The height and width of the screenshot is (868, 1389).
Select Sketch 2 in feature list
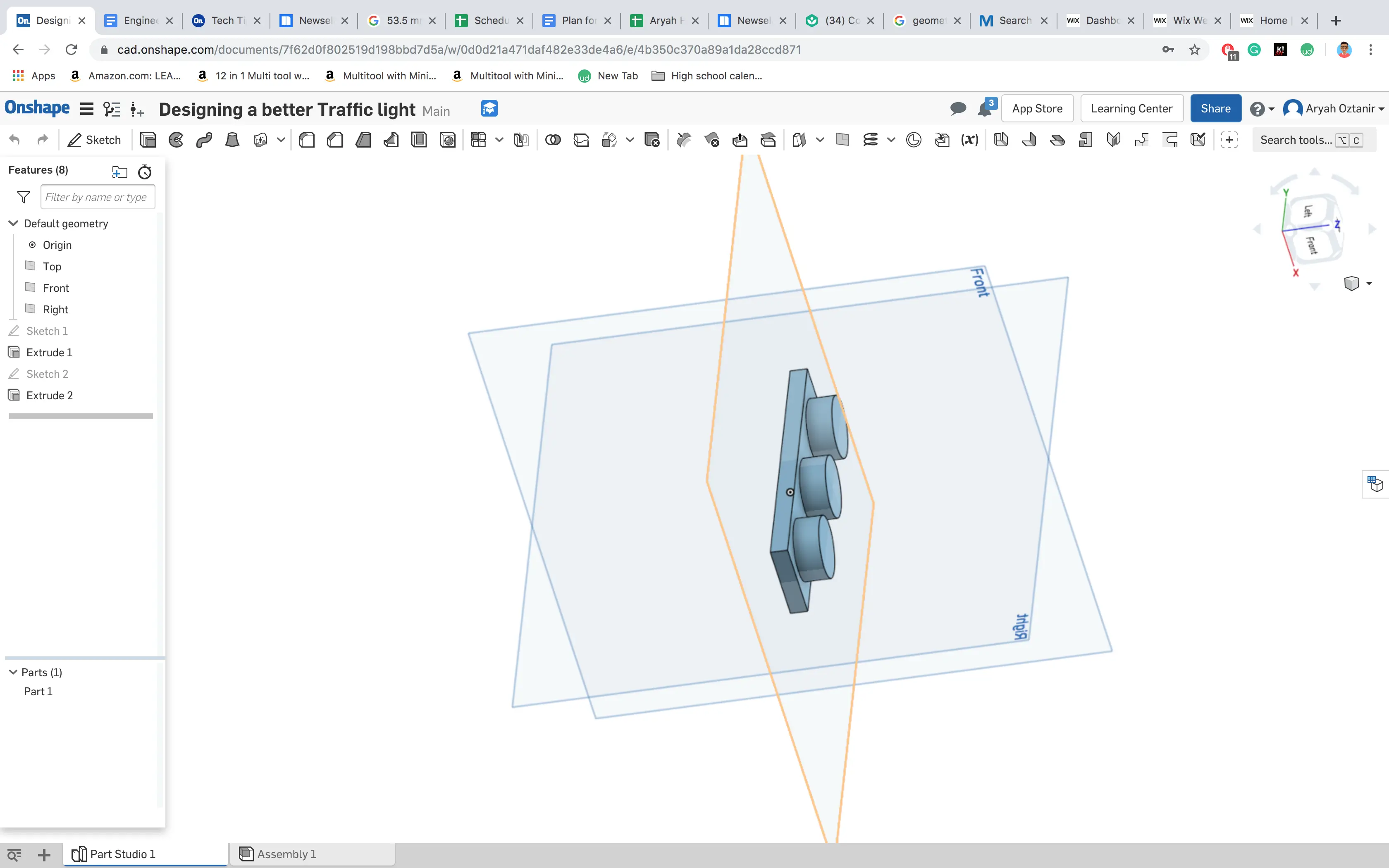point(47,374)
